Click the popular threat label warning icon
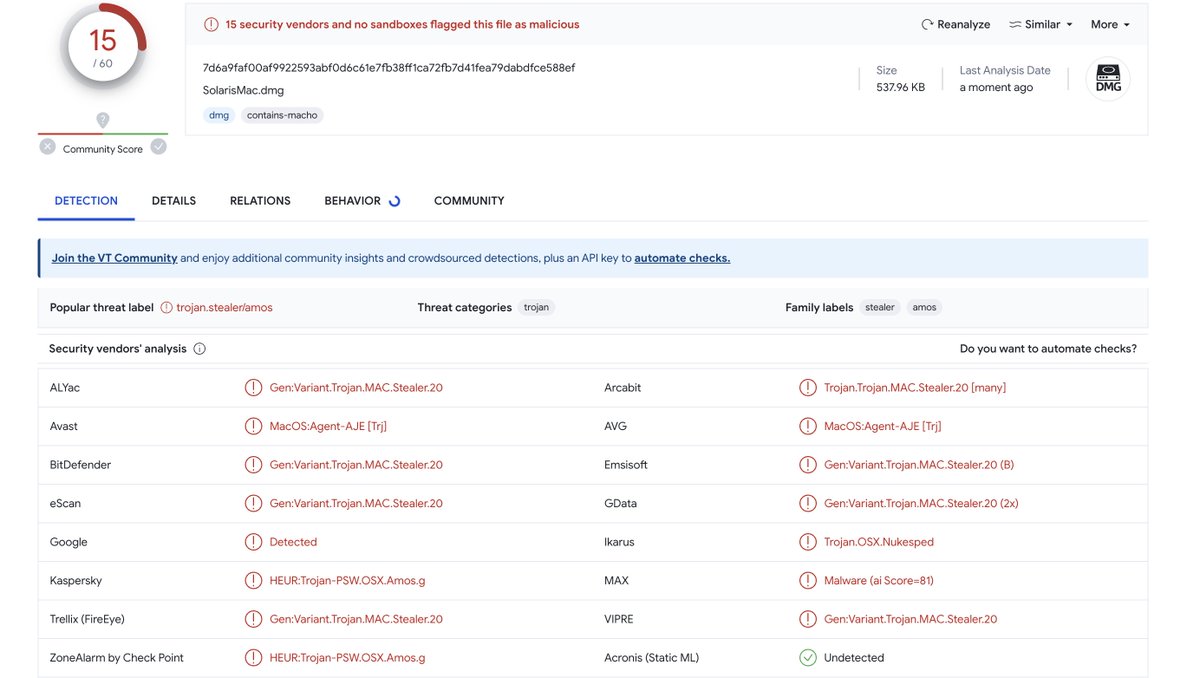The height and width of the screenshot is (678, 1200). pos(166,308)
